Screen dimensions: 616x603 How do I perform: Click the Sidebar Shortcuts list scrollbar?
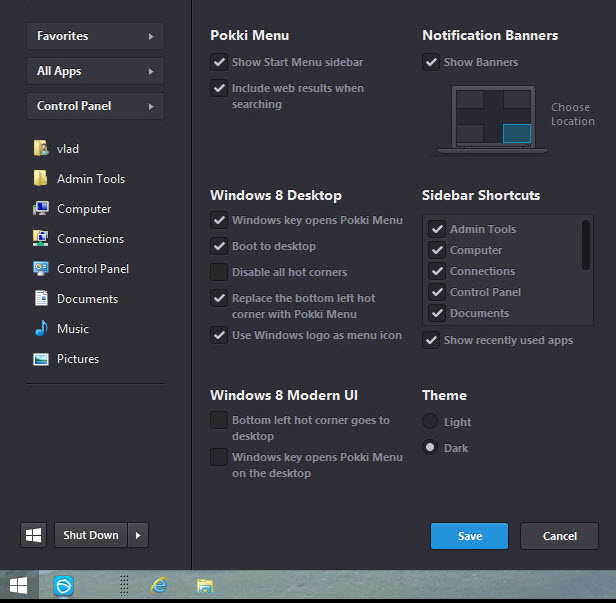586,244
